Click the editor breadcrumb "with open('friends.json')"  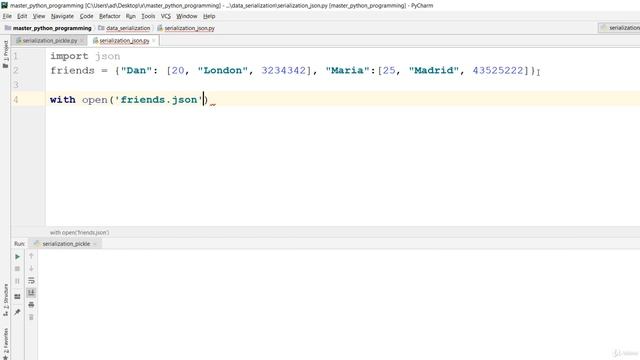(80, 232)
